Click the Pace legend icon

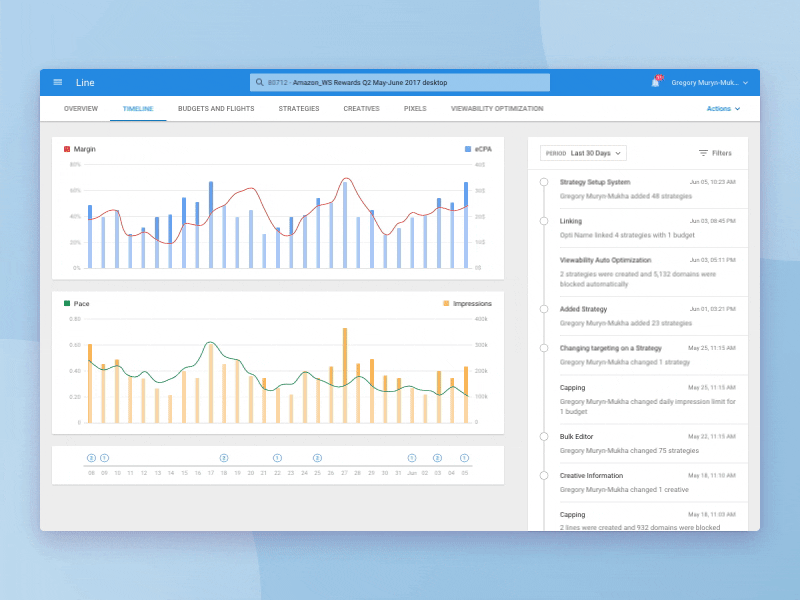coord(67,302)
